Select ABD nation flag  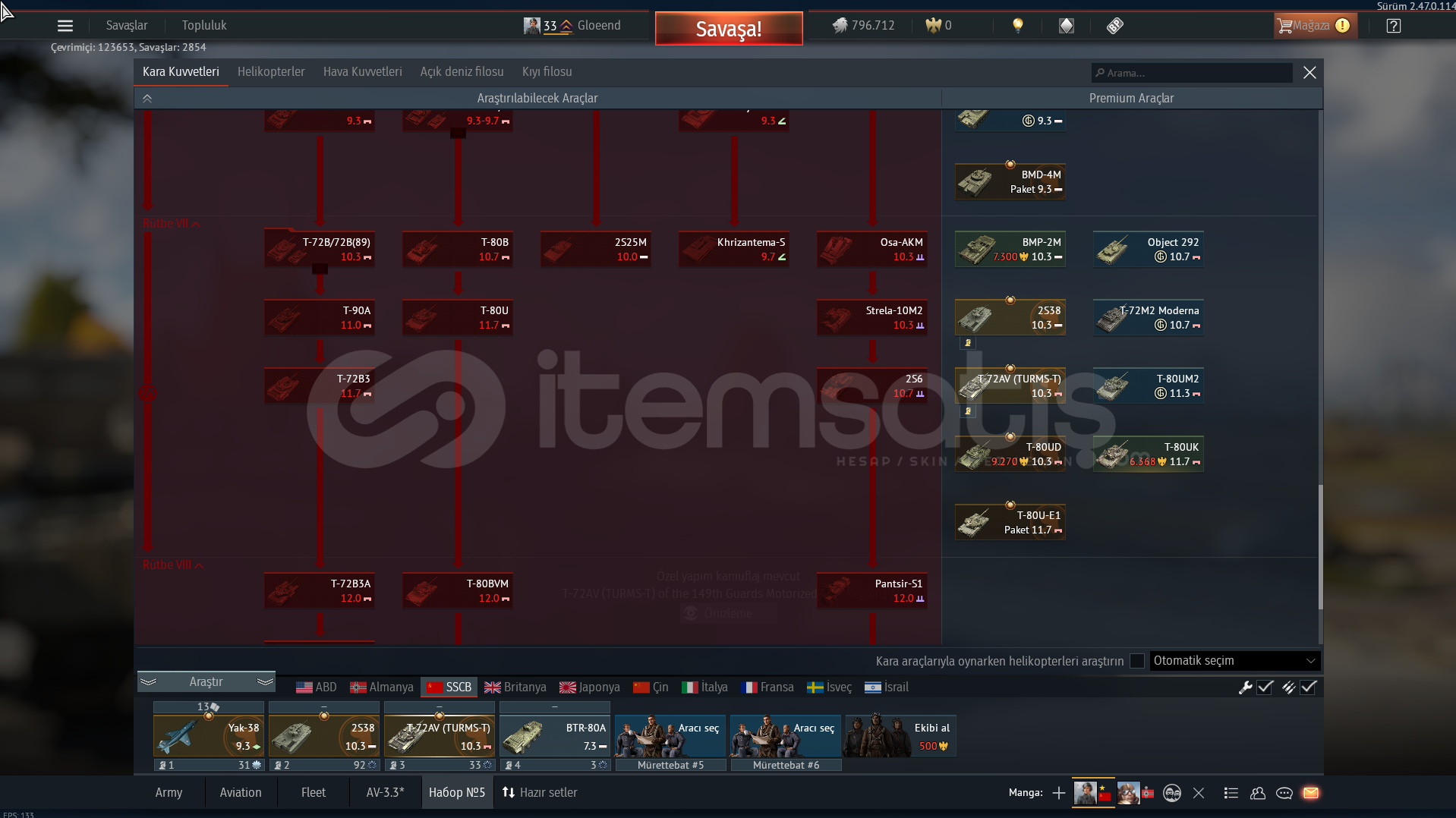click(x=317, y=687)
